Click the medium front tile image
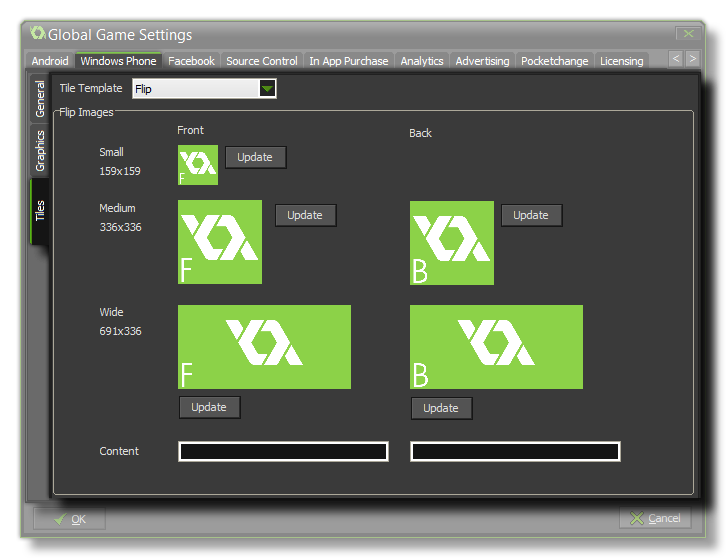Screen dimensions: 726x558 click(x=220, y=242)
